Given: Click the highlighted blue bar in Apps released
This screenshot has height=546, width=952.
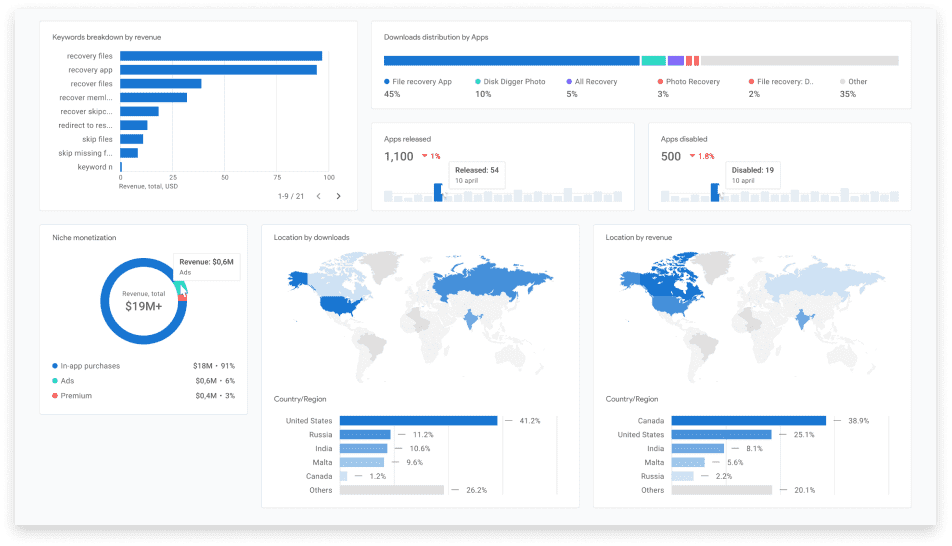Looking at the screenshot, I should coord(438,193).
